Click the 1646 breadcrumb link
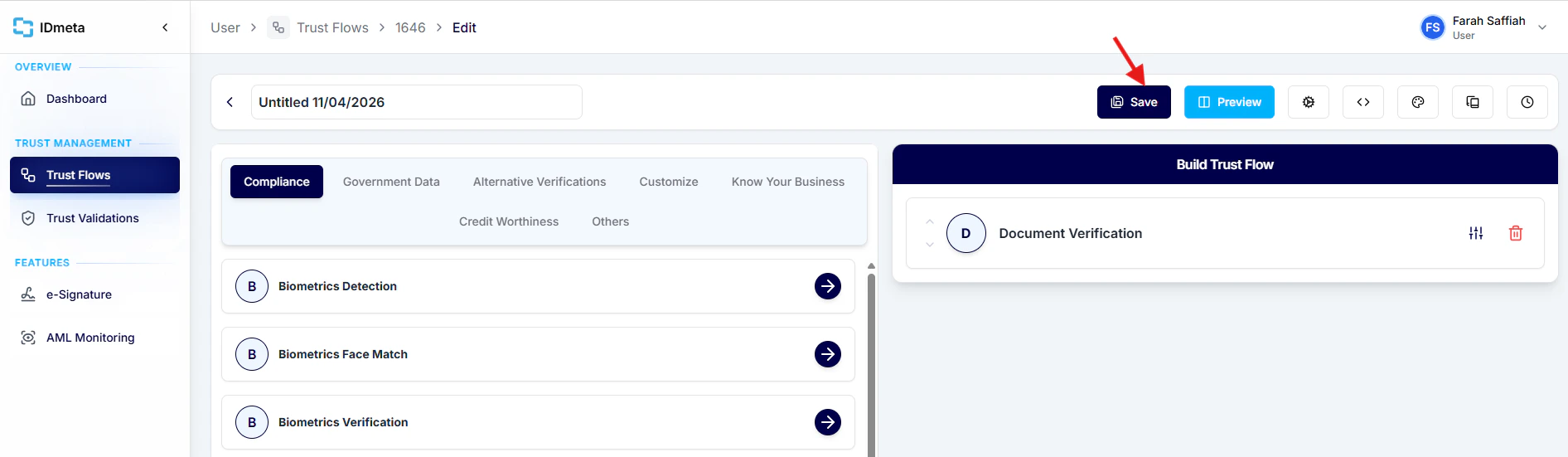 click(410, 27)
